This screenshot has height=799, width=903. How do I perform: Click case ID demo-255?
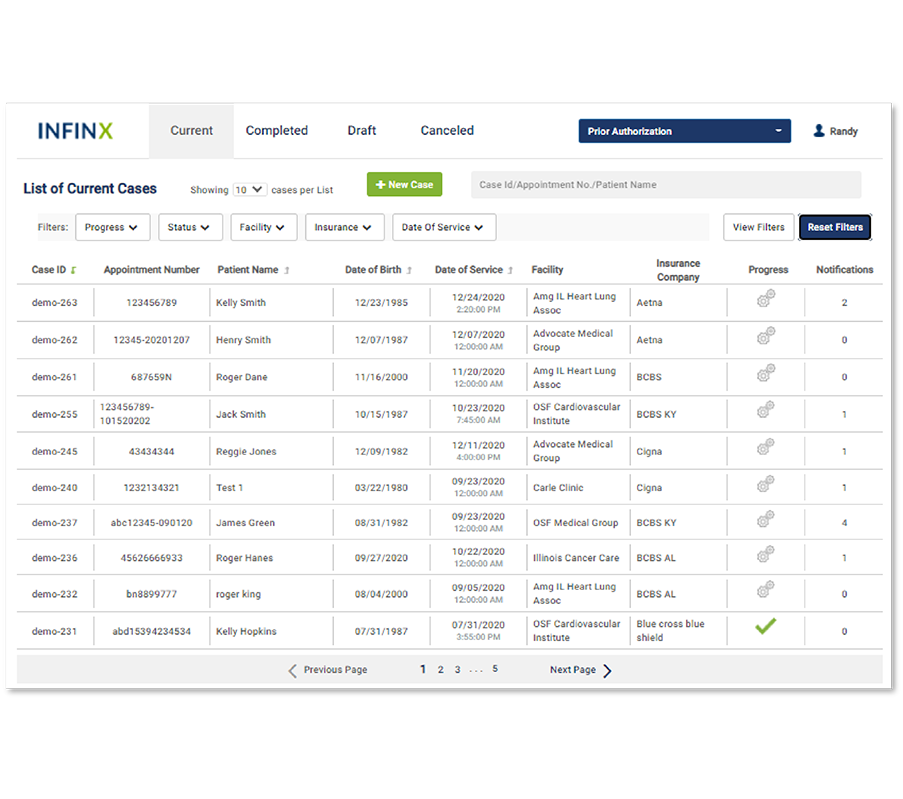coord(54,415)
